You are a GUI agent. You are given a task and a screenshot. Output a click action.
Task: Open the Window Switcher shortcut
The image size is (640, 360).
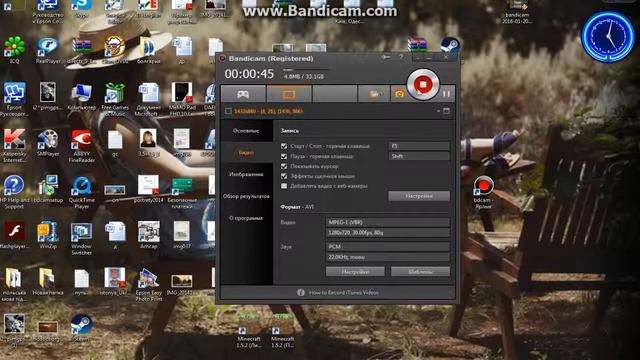click(81, 238)
